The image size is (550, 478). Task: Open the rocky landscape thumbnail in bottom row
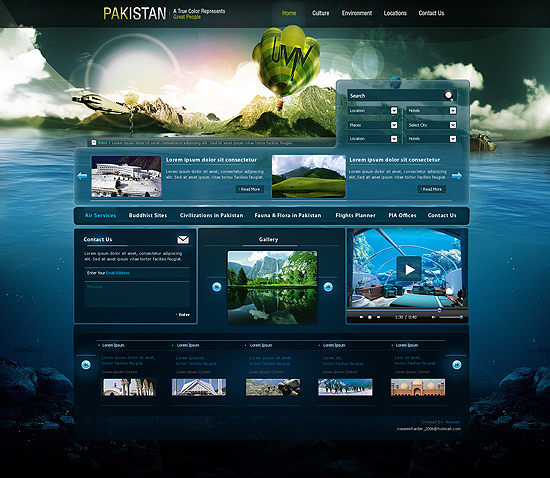[273, 387]
